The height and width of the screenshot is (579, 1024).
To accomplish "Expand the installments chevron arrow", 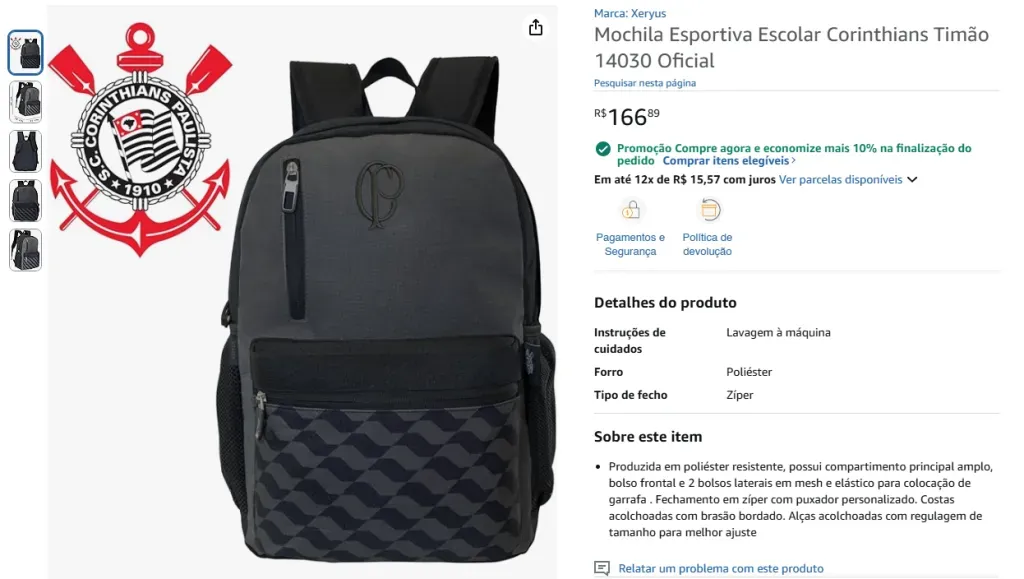I will pyautogui.click(x=912, y=180).
